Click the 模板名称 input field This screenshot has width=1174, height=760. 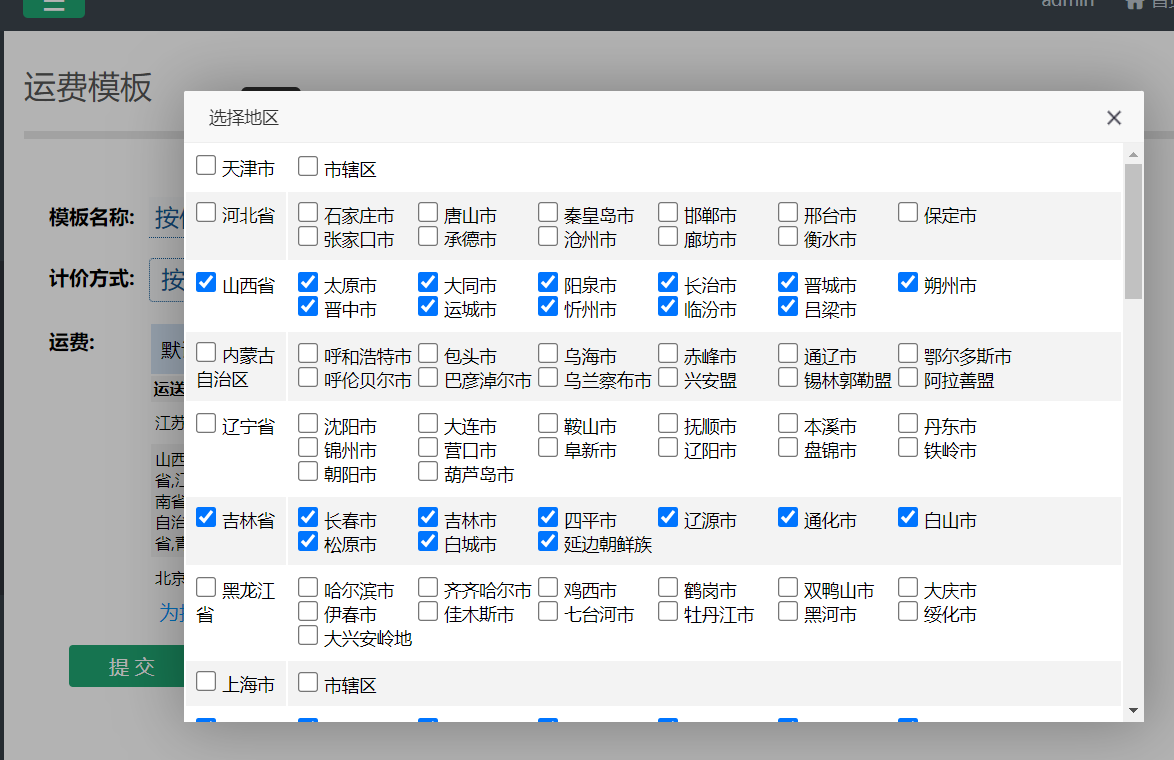[166, 218]
